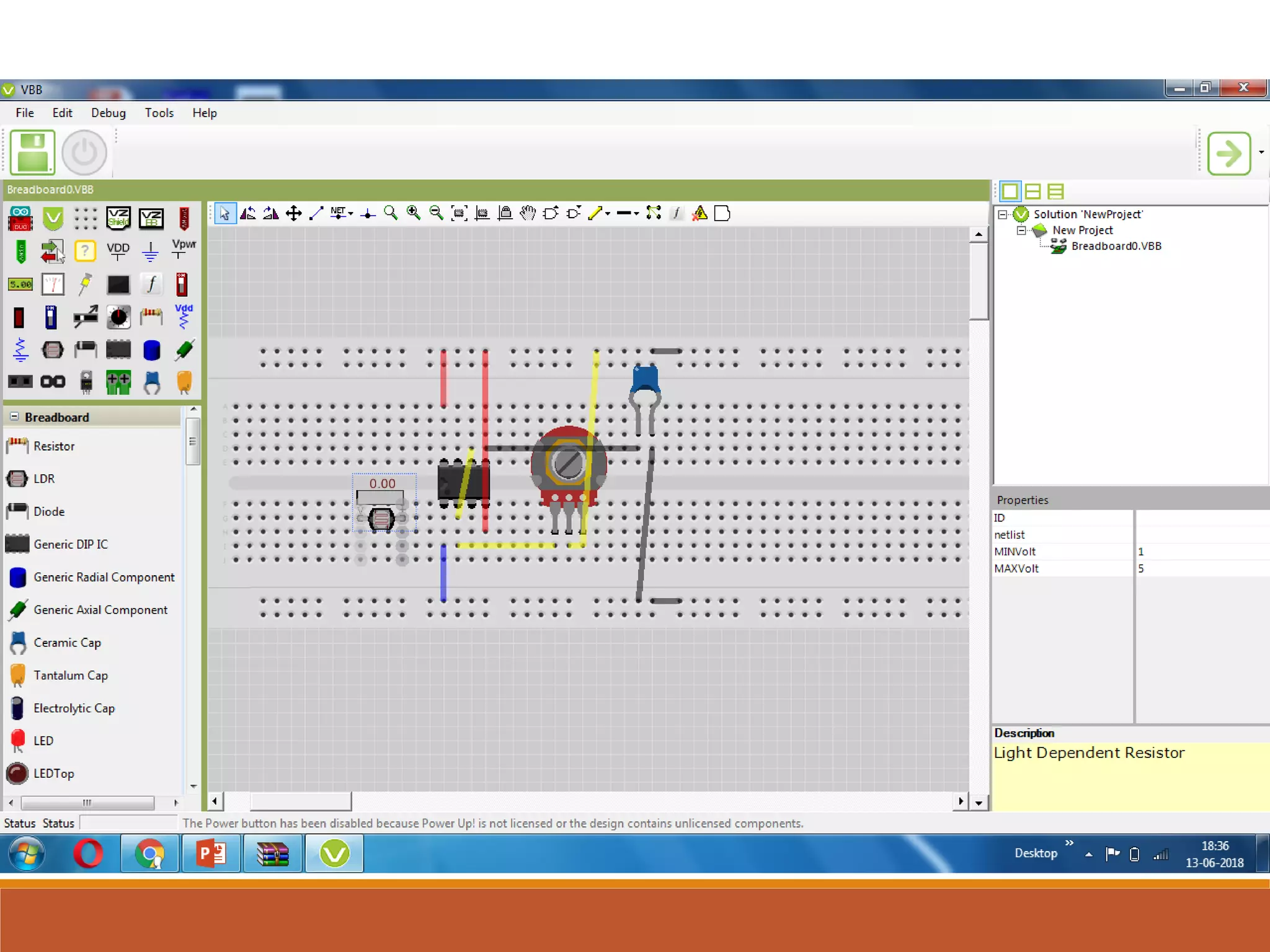Click the green save disk icon
Image resolution: width=1270 pixels, height=952 pixels.
pyautogui.click(x=33, y=152)
